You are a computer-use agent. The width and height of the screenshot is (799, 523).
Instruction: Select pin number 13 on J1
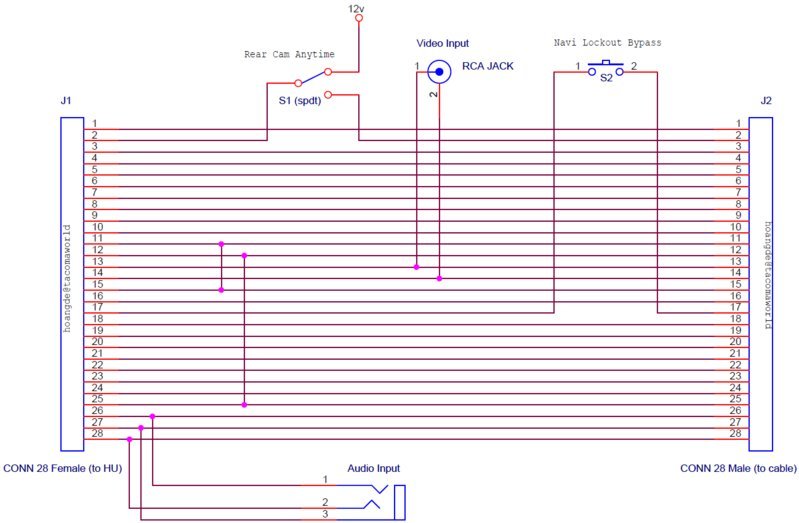[x=97, y=261]
